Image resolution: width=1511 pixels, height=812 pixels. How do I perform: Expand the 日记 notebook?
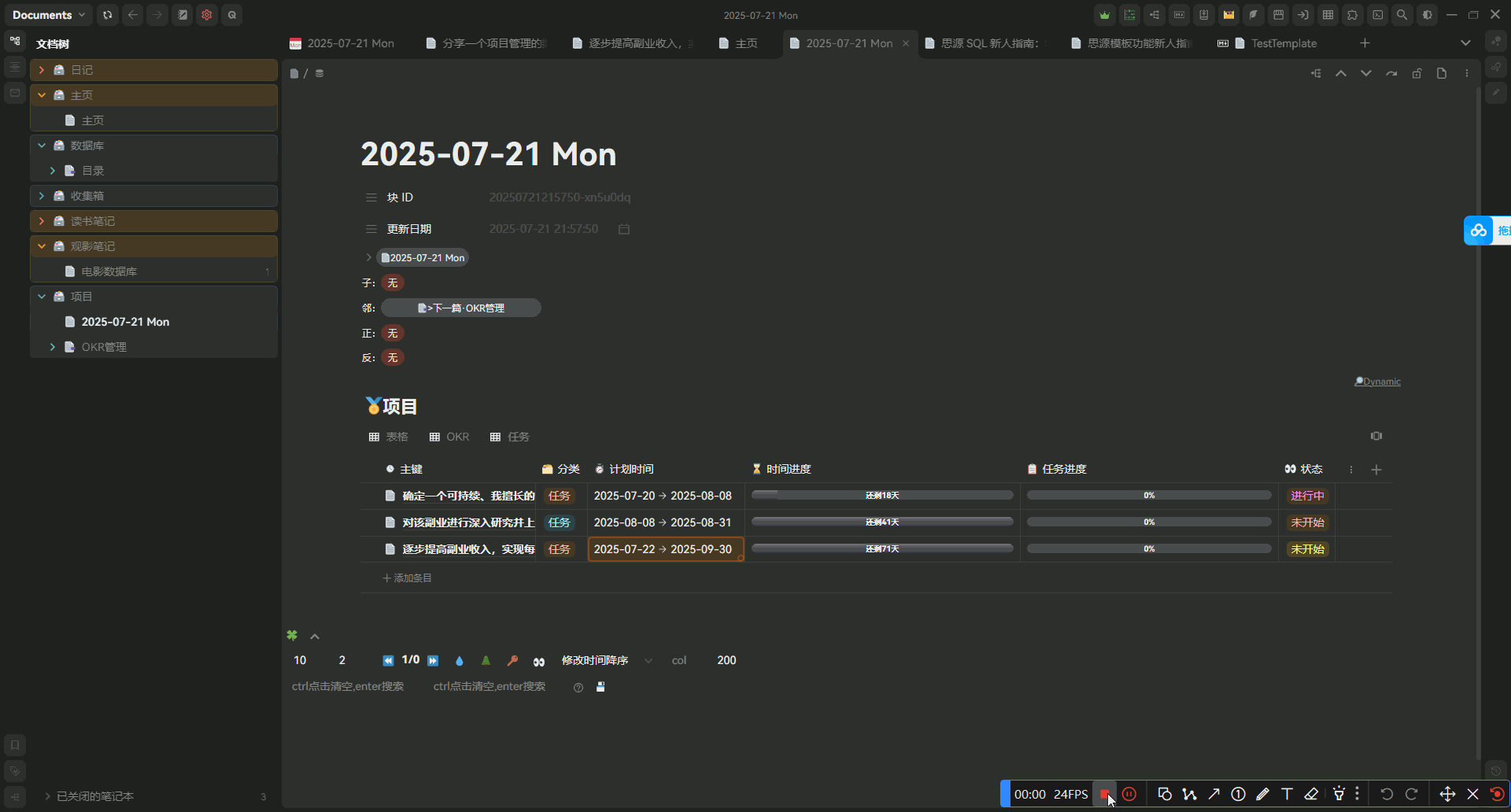coord(41,70)
